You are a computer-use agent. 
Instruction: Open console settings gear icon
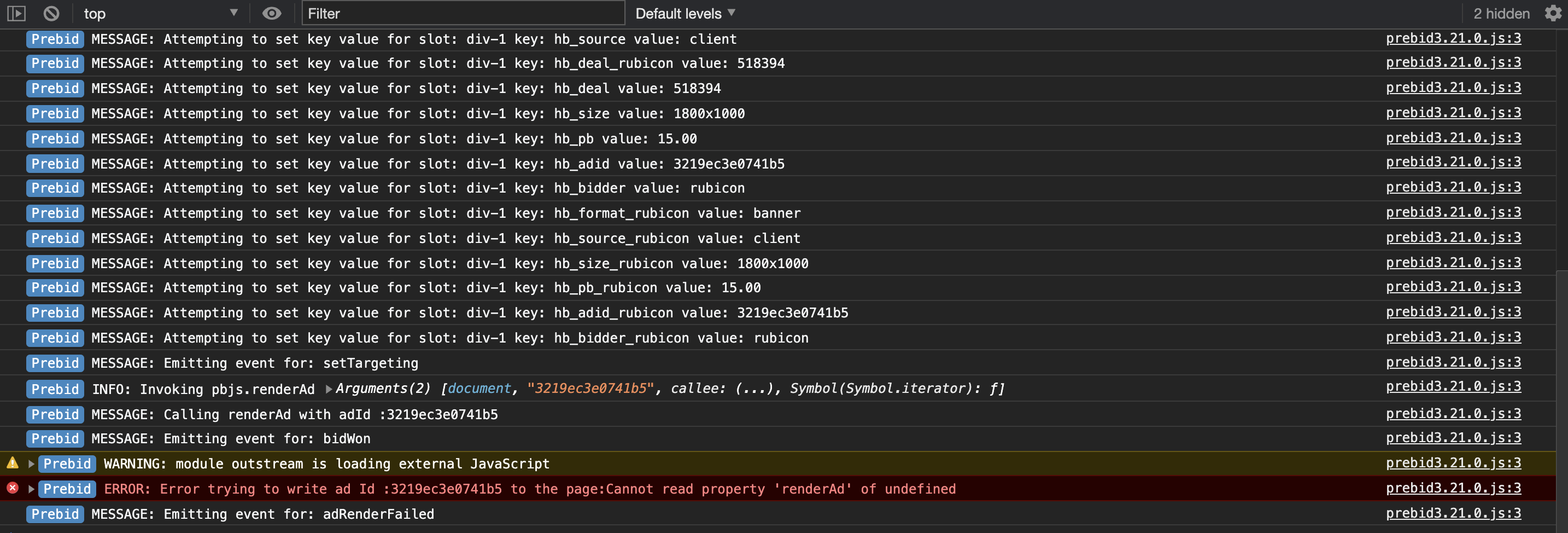(x=1553, y=13)
